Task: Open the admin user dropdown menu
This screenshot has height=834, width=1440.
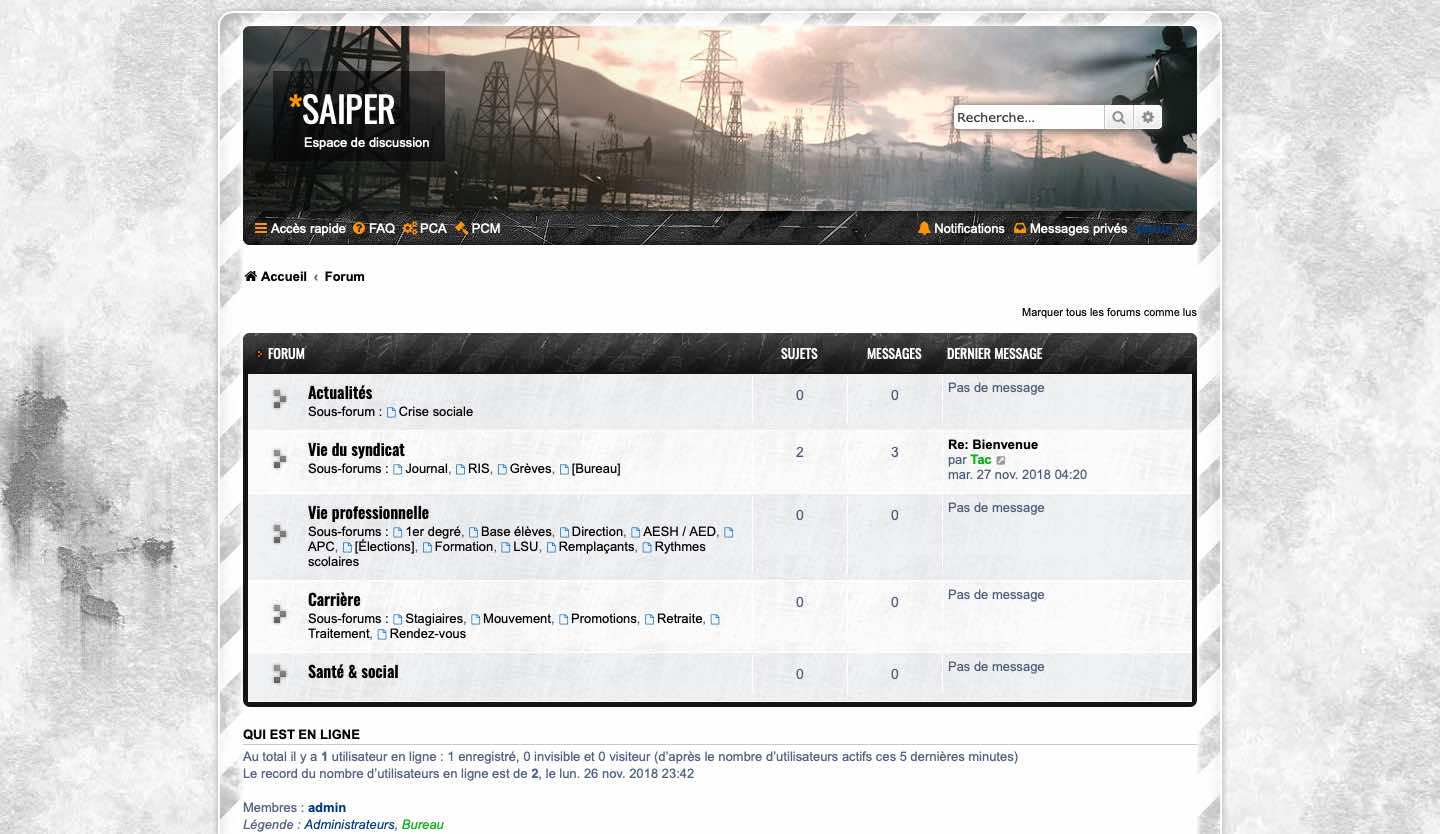Action: click(1164, 229)
